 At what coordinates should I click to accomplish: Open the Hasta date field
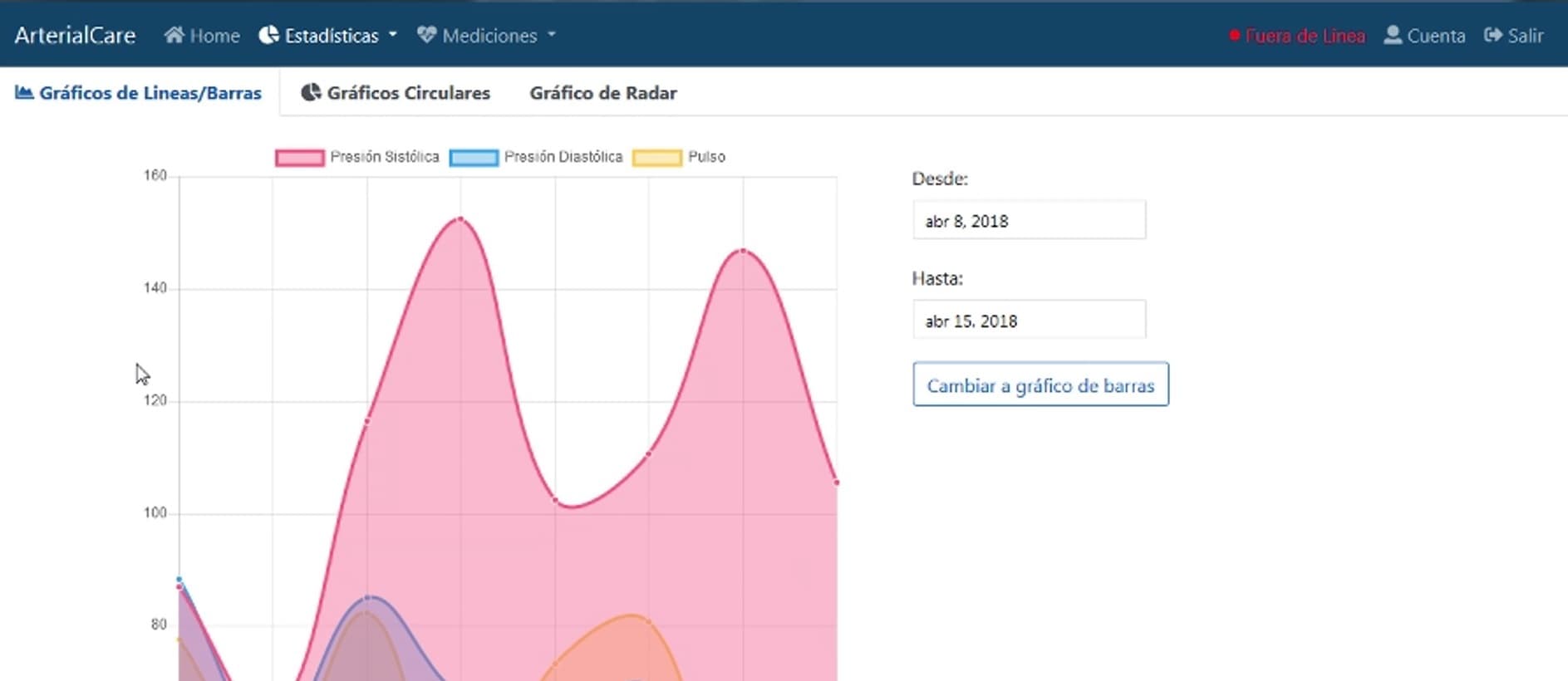[1029, 320]
